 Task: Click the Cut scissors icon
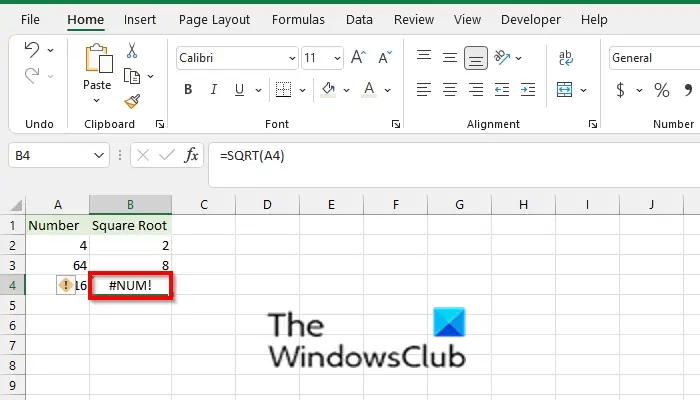(x=132, y=50)
